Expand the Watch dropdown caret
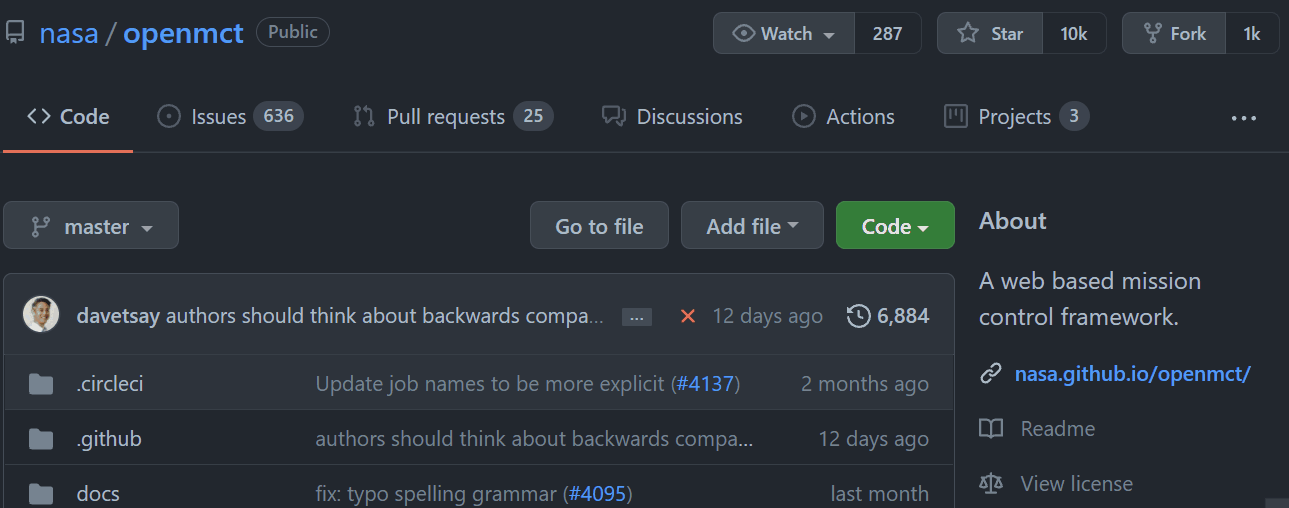Image resolution: width=1289 pixels, height=508 pixels. [829, 35]
